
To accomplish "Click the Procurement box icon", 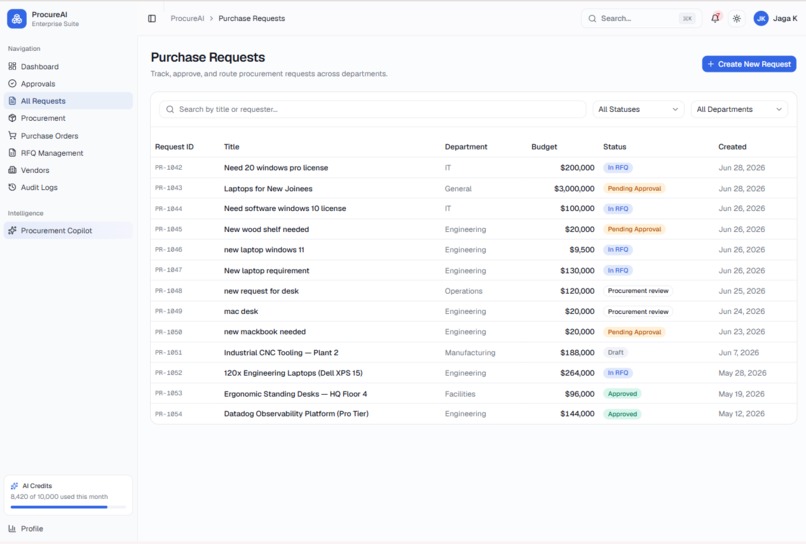I will (x=12, y=118).
